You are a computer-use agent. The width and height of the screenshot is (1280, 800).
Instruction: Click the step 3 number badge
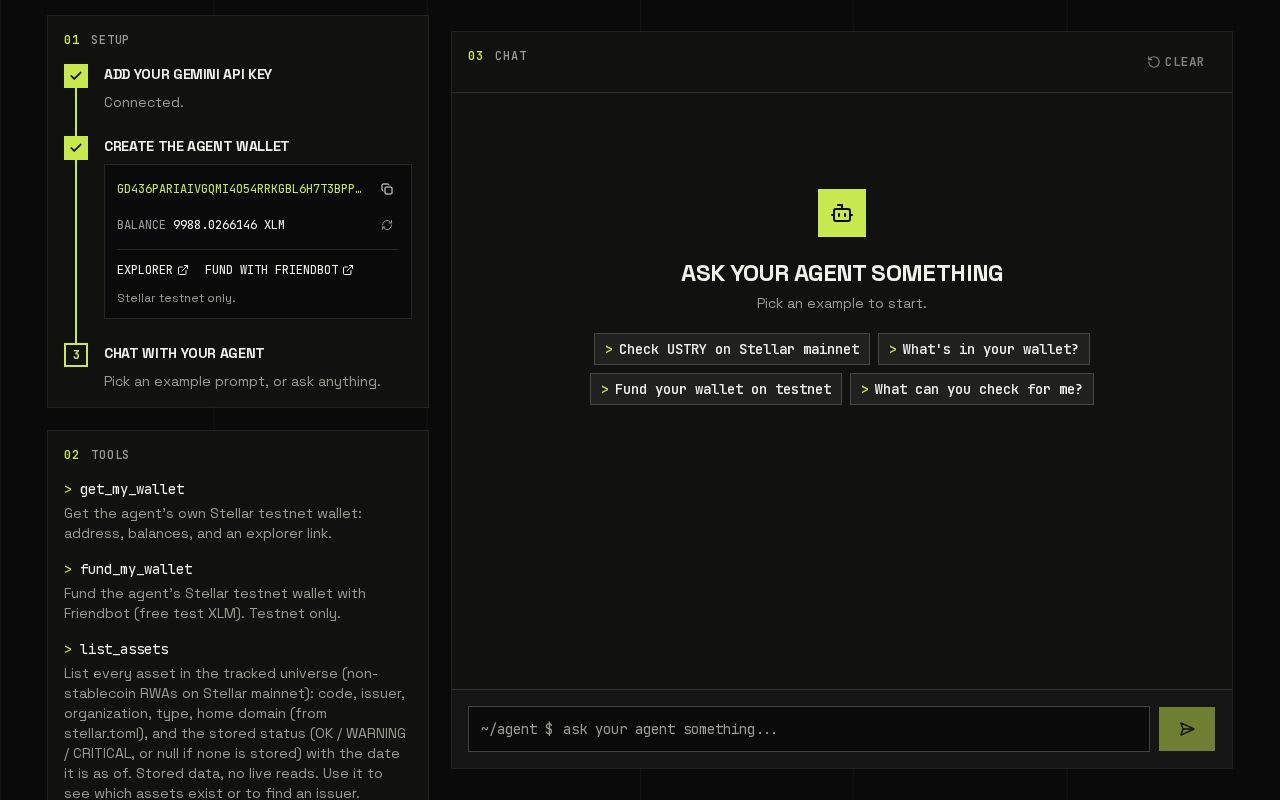click(76, 355)
